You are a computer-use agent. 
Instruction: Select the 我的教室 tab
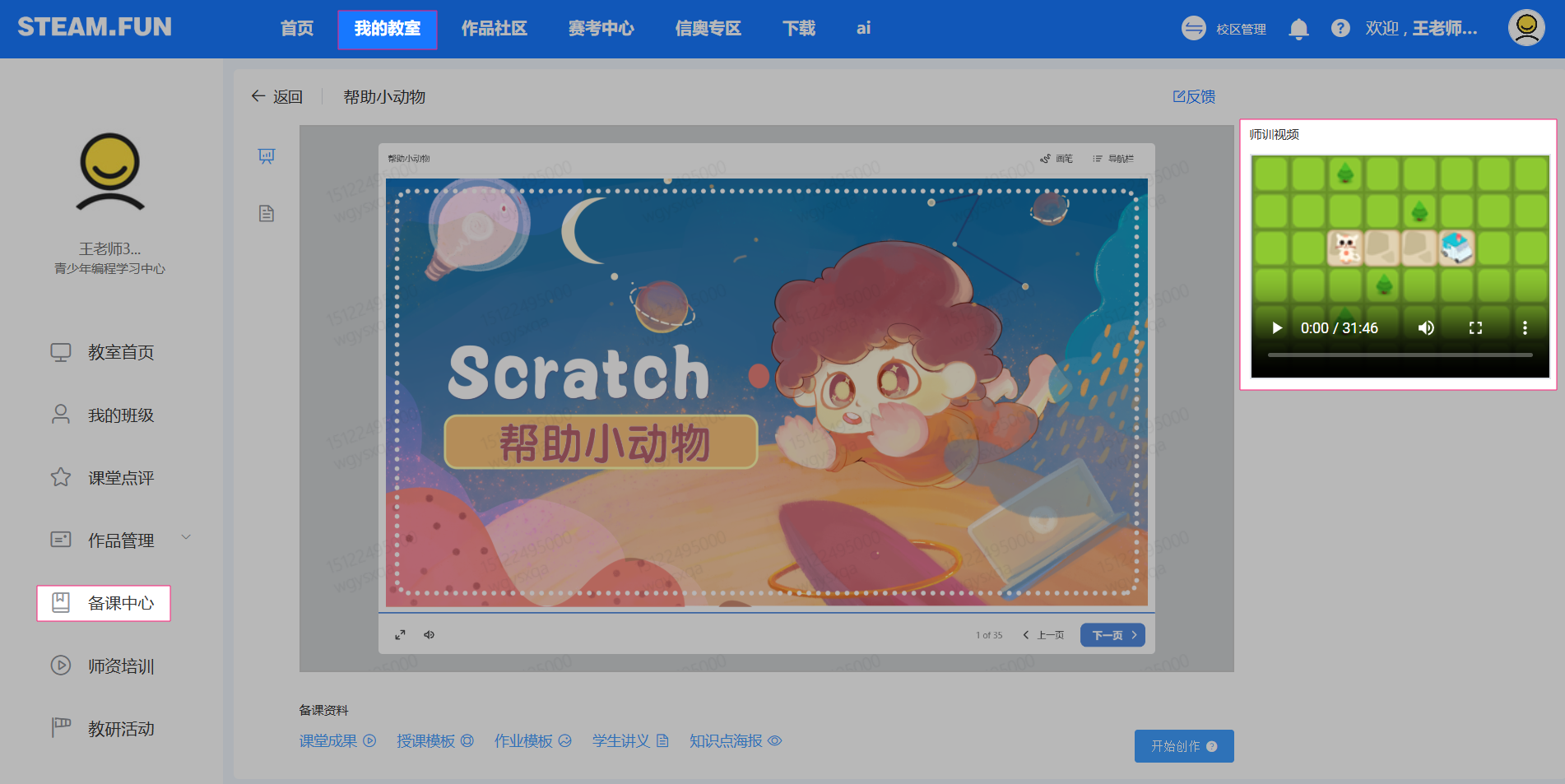tap(387, 30)
